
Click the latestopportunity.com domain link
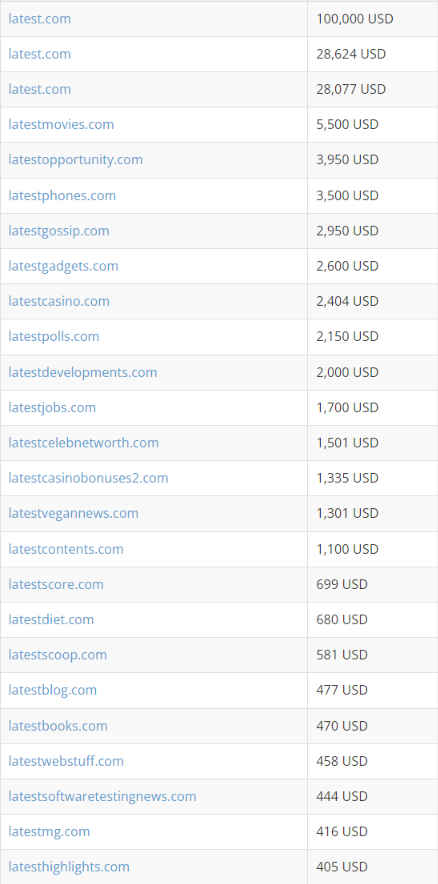76,160
